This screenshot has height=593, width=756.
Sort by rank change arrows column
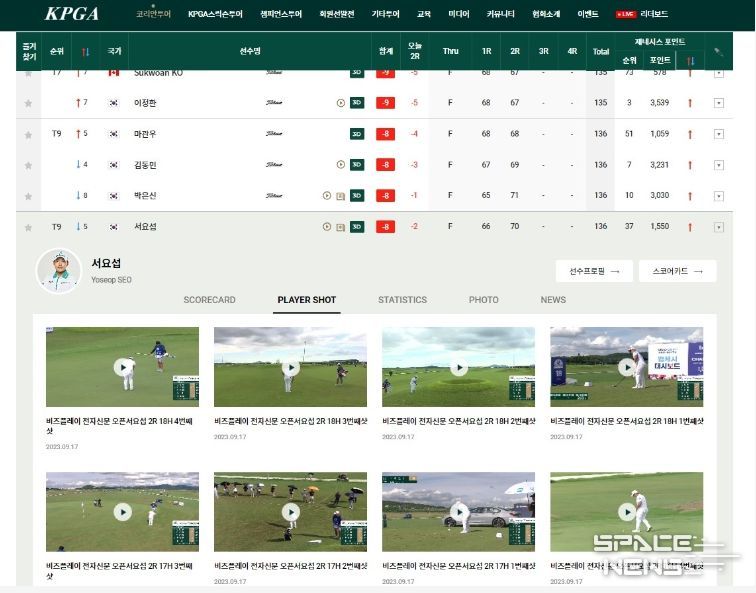point(85,51)
